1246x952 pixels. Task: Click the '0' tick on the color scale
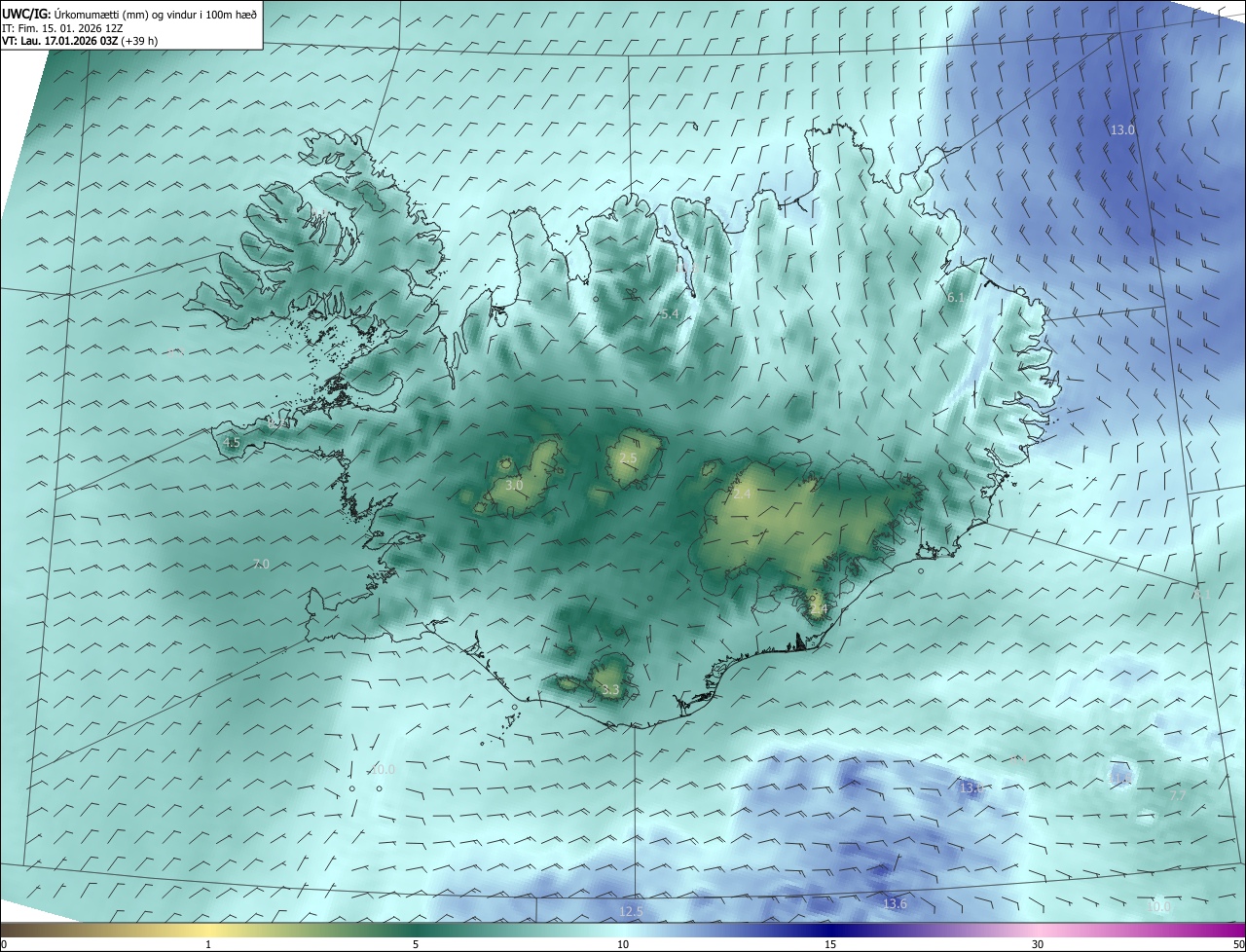tap(3, 945)
